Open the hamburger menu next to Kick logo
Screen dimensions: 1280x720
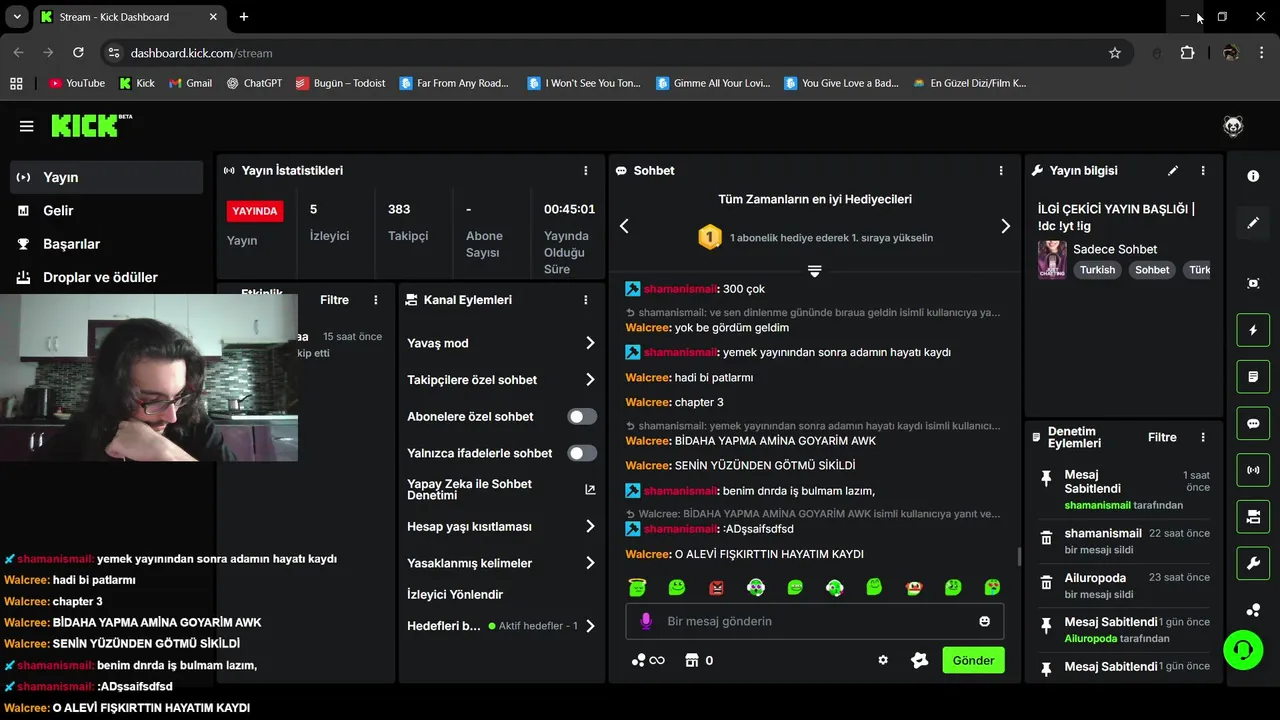click(27, 126)
